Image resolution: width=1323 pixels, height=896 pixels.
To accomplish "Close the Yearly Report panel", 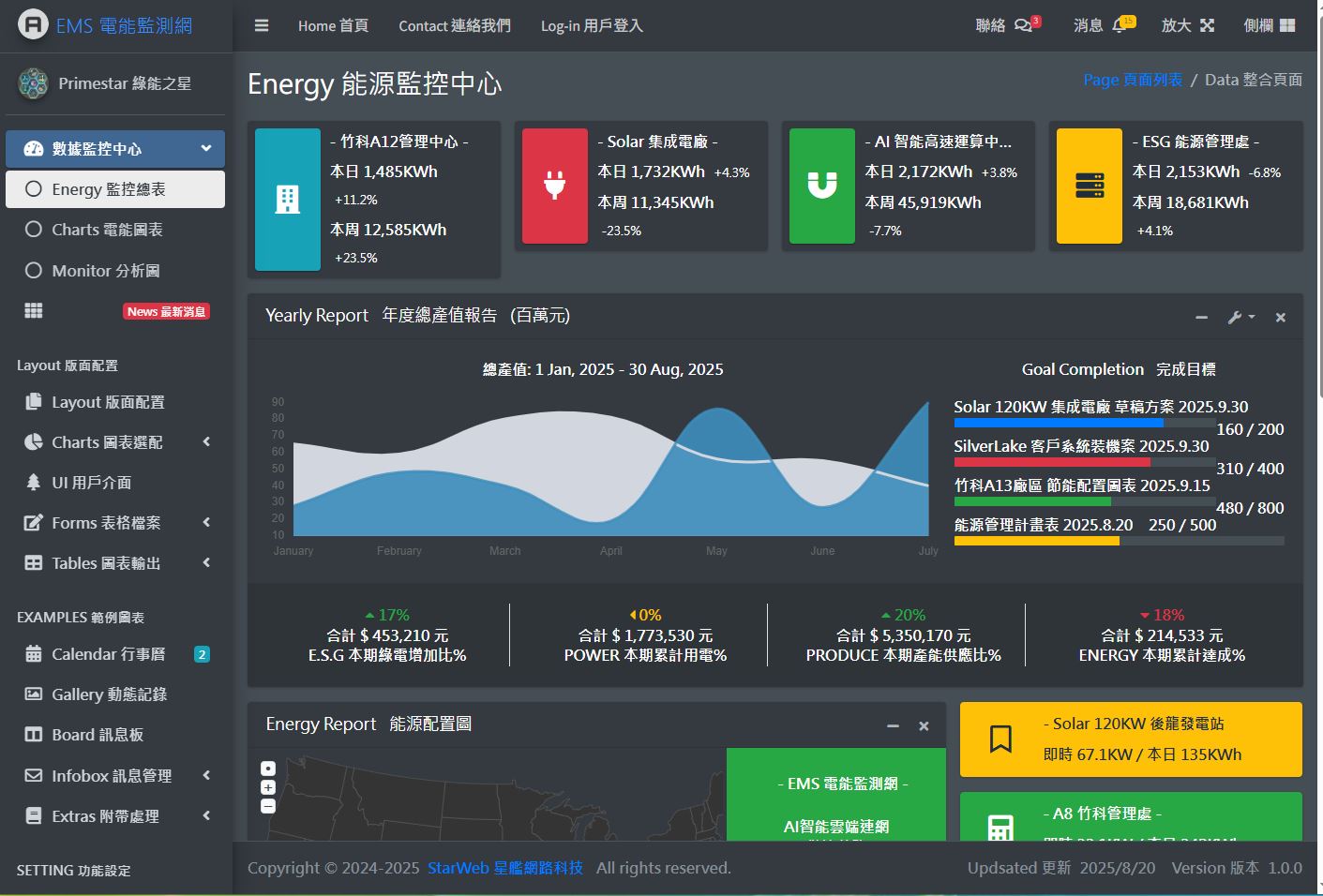I will [x=1280, y=318].
